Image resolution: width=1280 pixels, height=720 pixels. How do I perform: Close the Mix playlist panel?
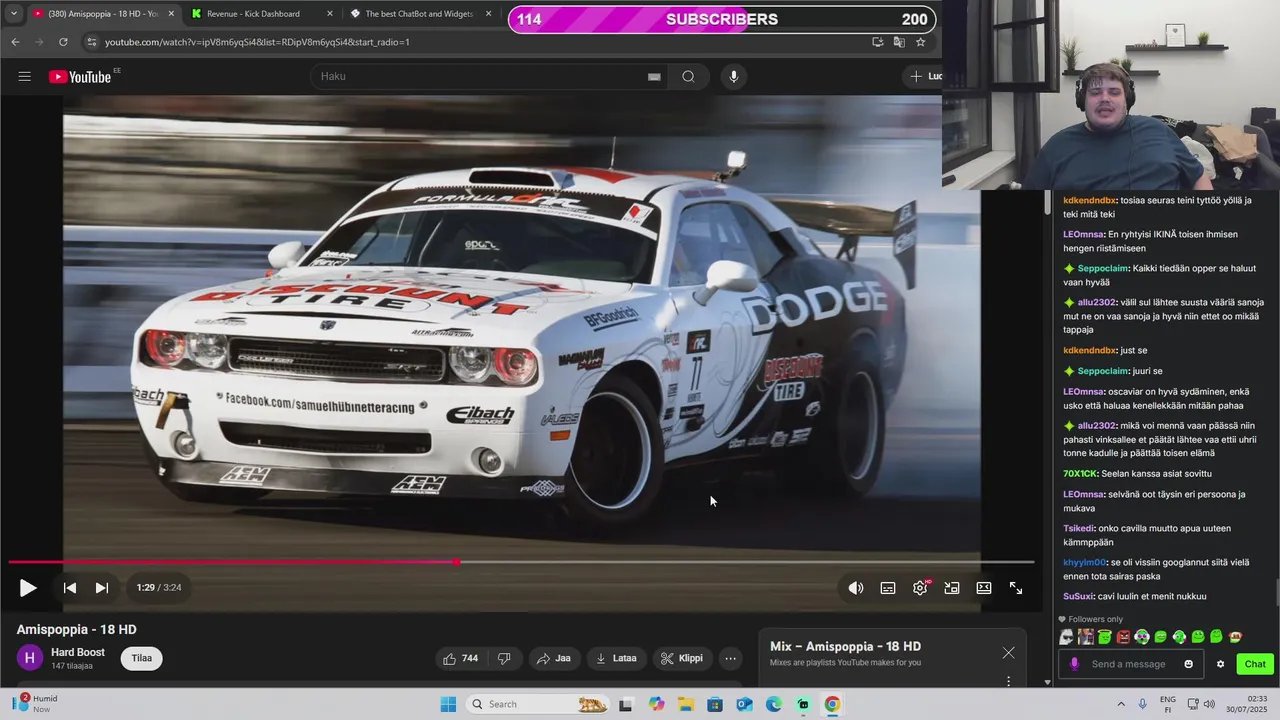pos(1008,653)
